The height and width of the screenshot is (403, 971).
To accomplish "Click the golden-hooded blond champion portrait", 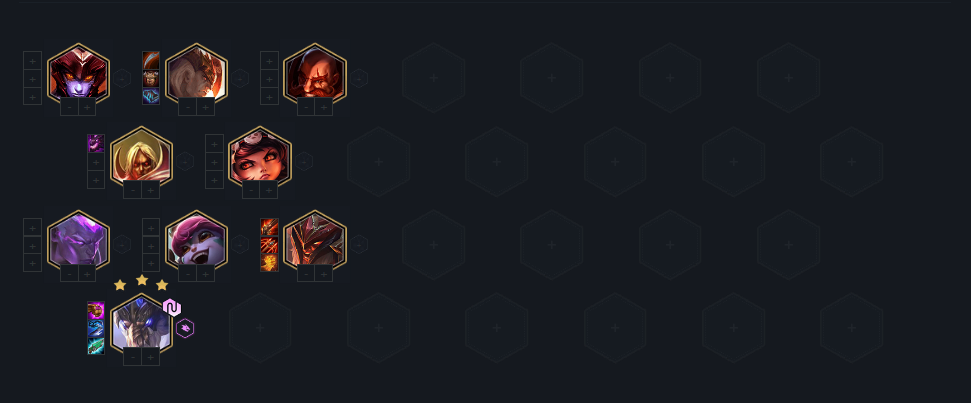I will [142, 157].
